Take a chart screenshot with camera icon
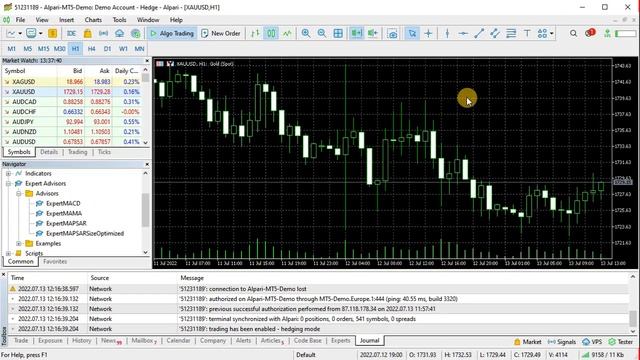The height and width of the screenshot is (360, 640). [x=392, y=33]
